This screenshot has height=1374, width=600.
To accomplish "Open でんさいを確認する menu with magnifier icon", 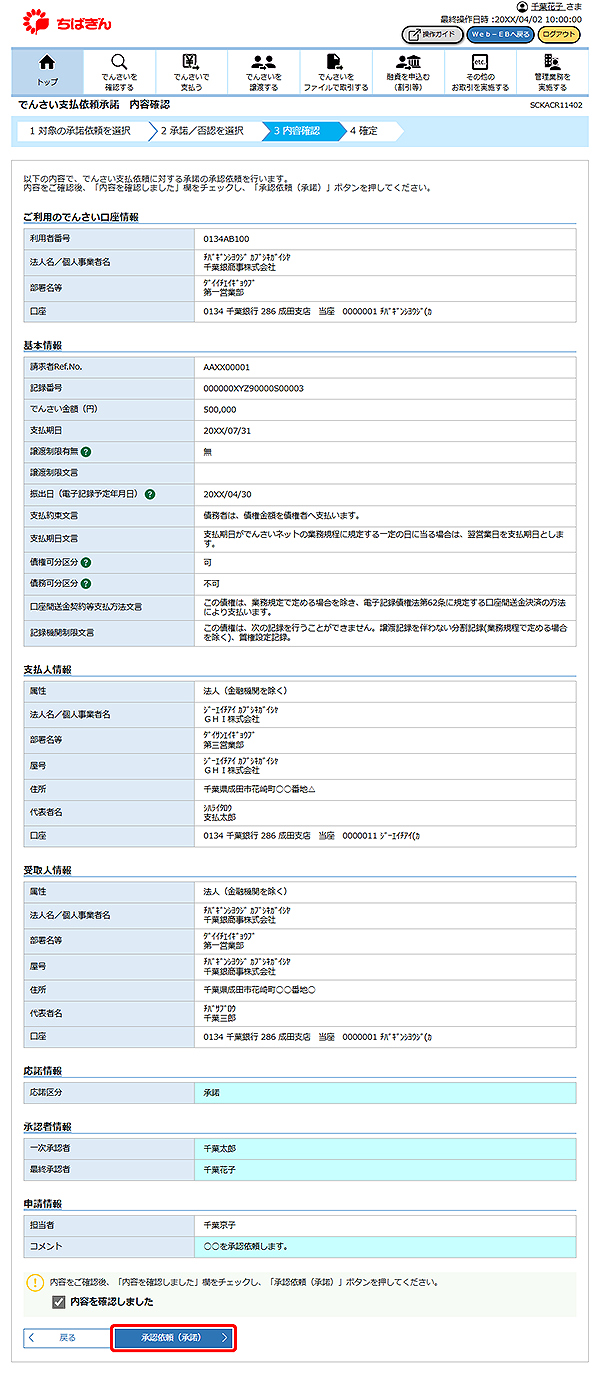I will 119,70.
